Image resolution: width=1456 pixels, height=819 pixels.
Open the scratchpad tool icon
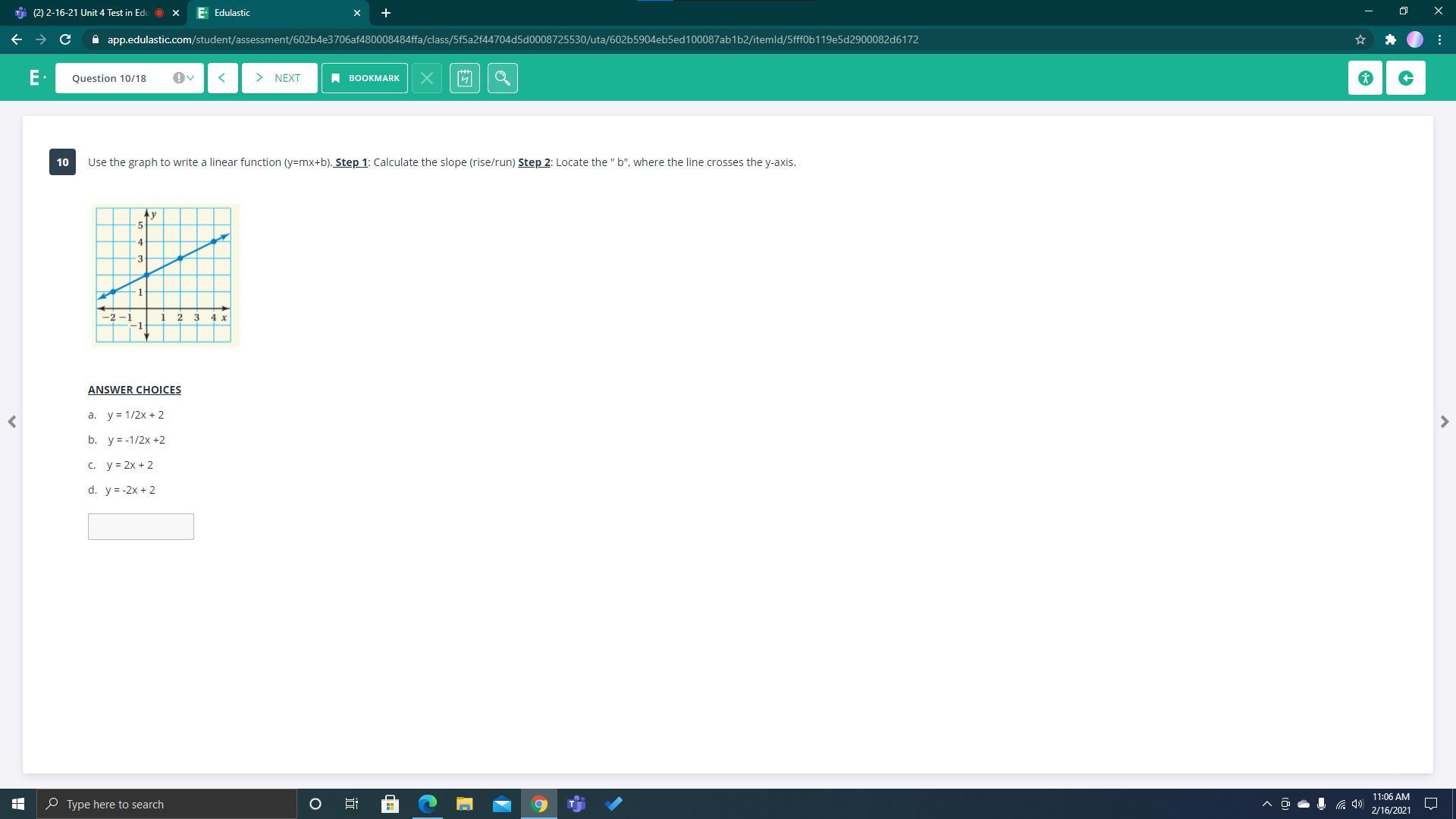464,78
